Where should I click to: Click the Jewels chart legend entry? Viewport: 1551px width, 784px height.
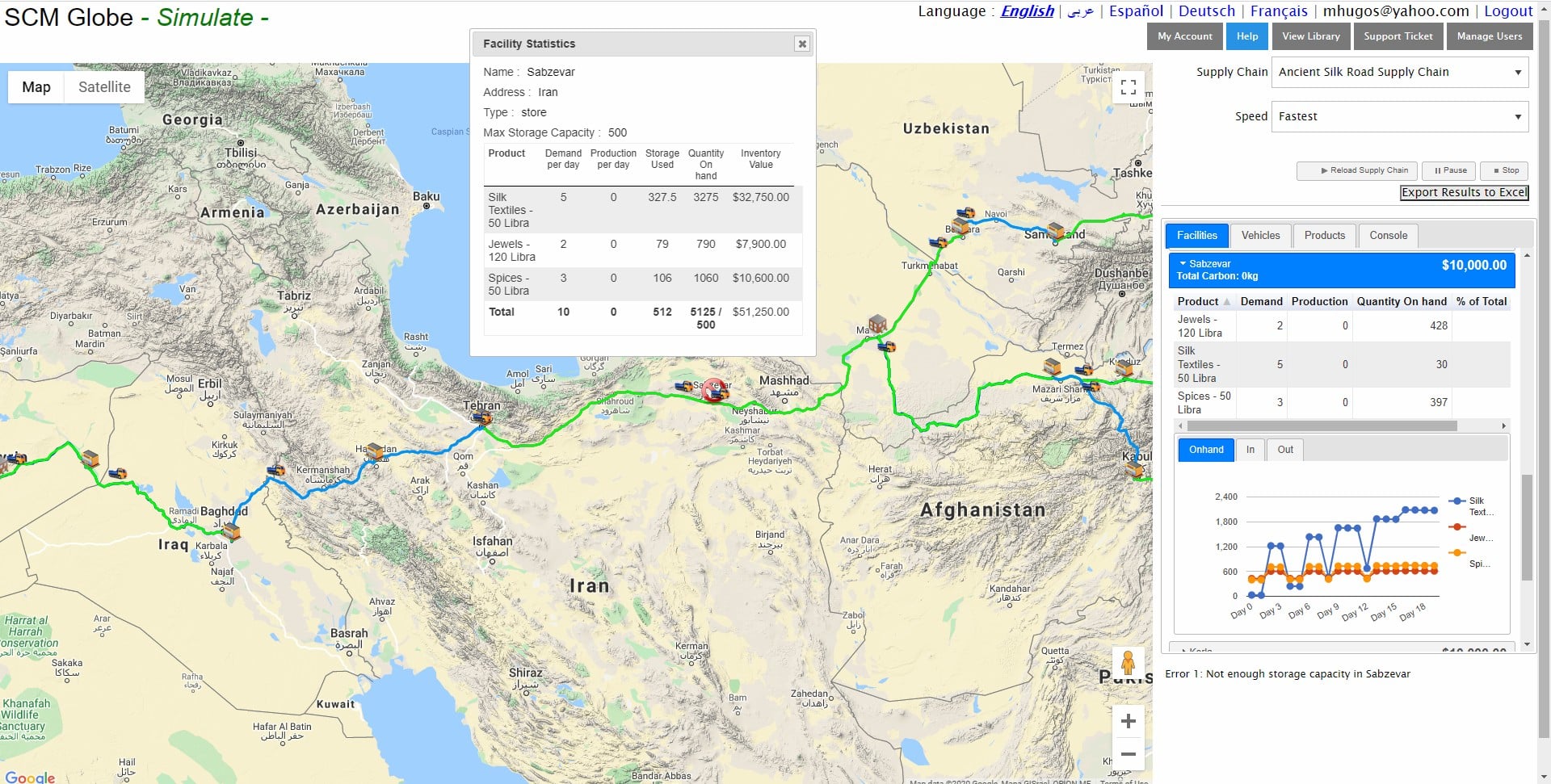[x=1471, y=533]
